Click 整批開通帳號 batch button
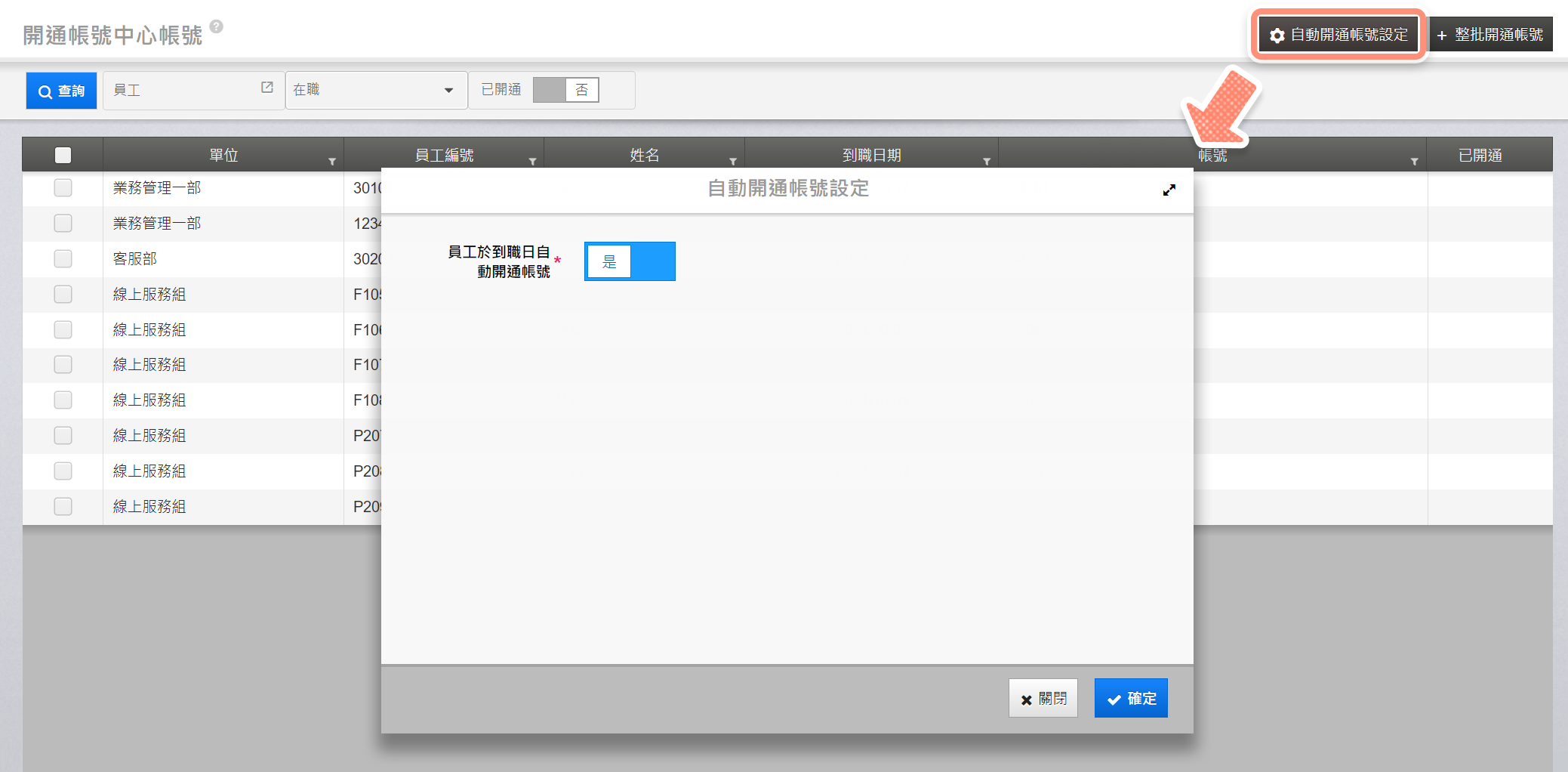Viewport: 1568px width, 772px height. tap(1490, 35)
